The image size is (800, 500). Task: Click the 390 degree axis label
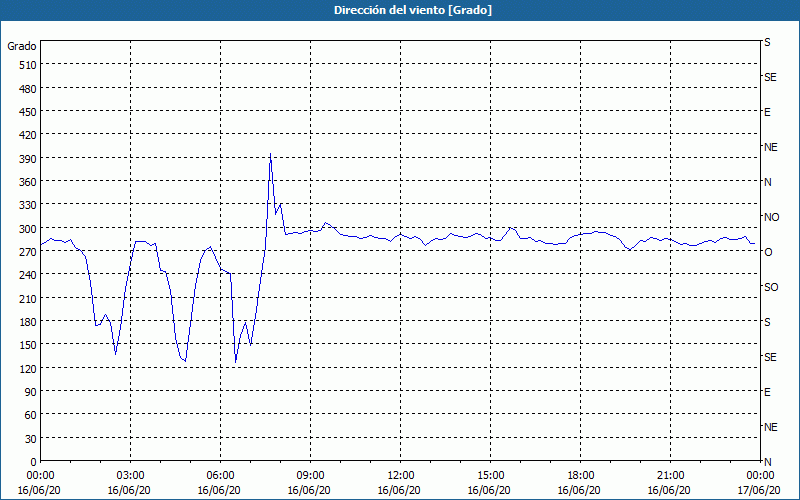(x=29, y=159)
